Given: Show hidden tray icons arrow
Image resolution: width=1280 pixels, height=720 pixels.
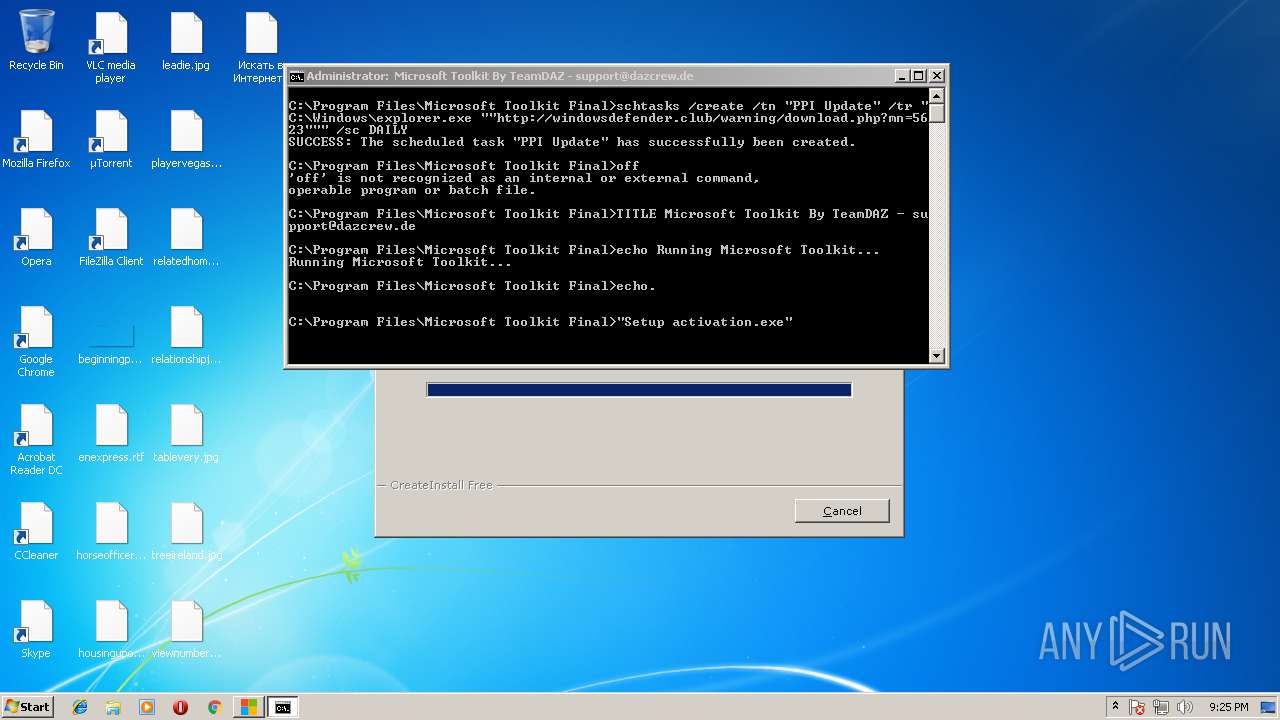Looking at the screenshot, I should 1115,707.
